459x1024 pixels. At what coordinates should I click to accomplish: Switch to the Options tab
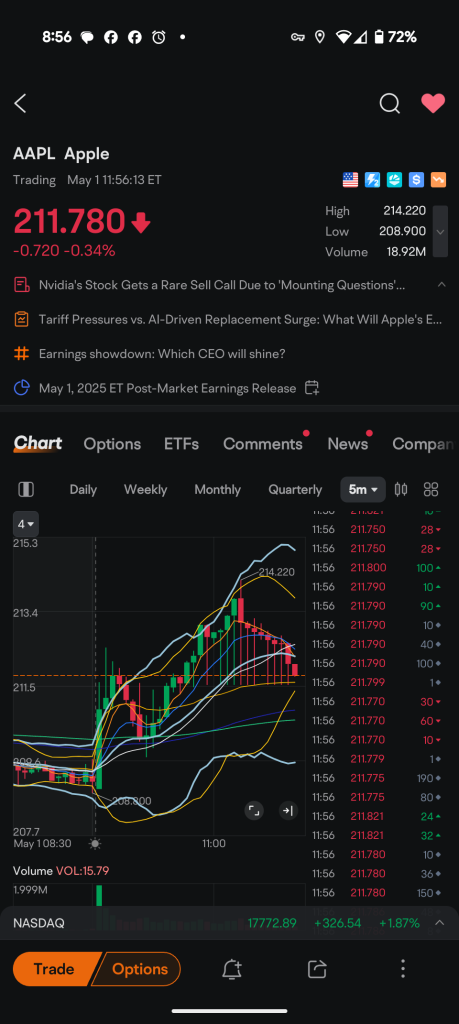(x=112, y=444)
